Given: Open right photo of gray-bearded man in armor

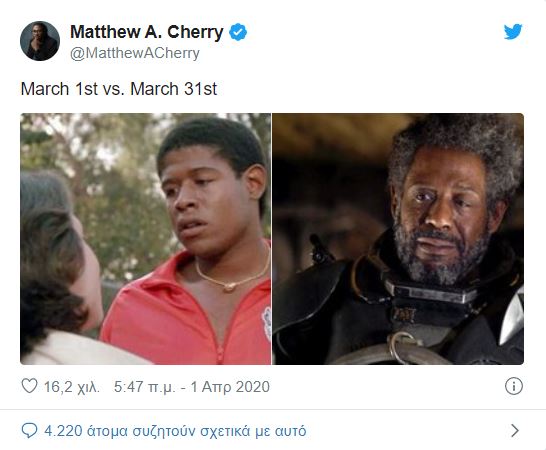Looking at the screenshot, I should point(398,239).
